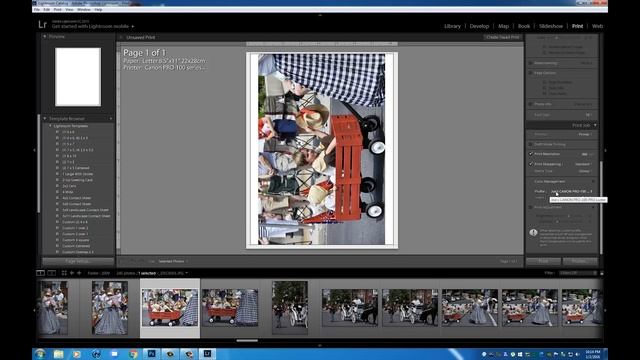Click the filter lock icon at filmstrip right

pos(602,273)
